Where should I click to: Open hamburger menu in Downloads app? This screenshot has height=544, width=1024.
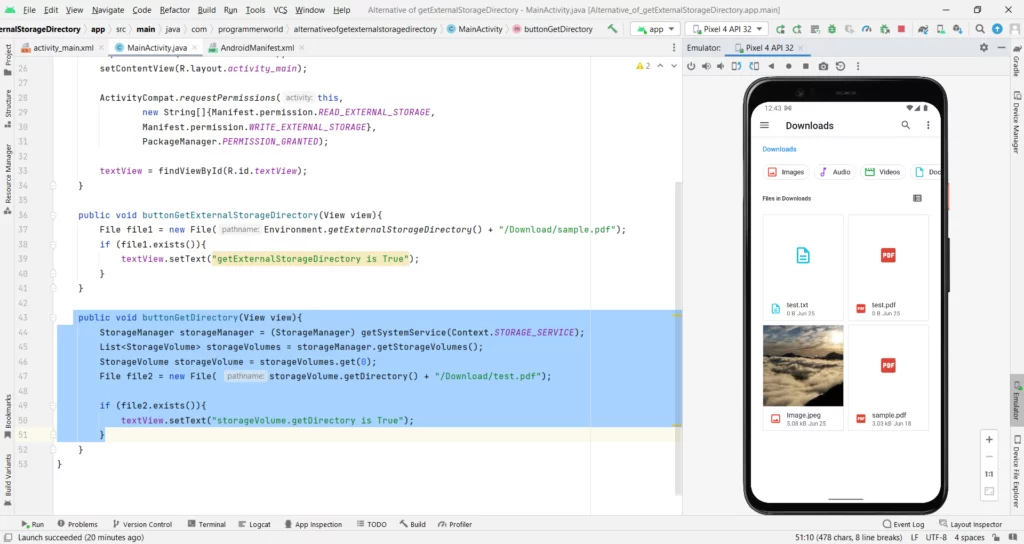tap(764, 125)
